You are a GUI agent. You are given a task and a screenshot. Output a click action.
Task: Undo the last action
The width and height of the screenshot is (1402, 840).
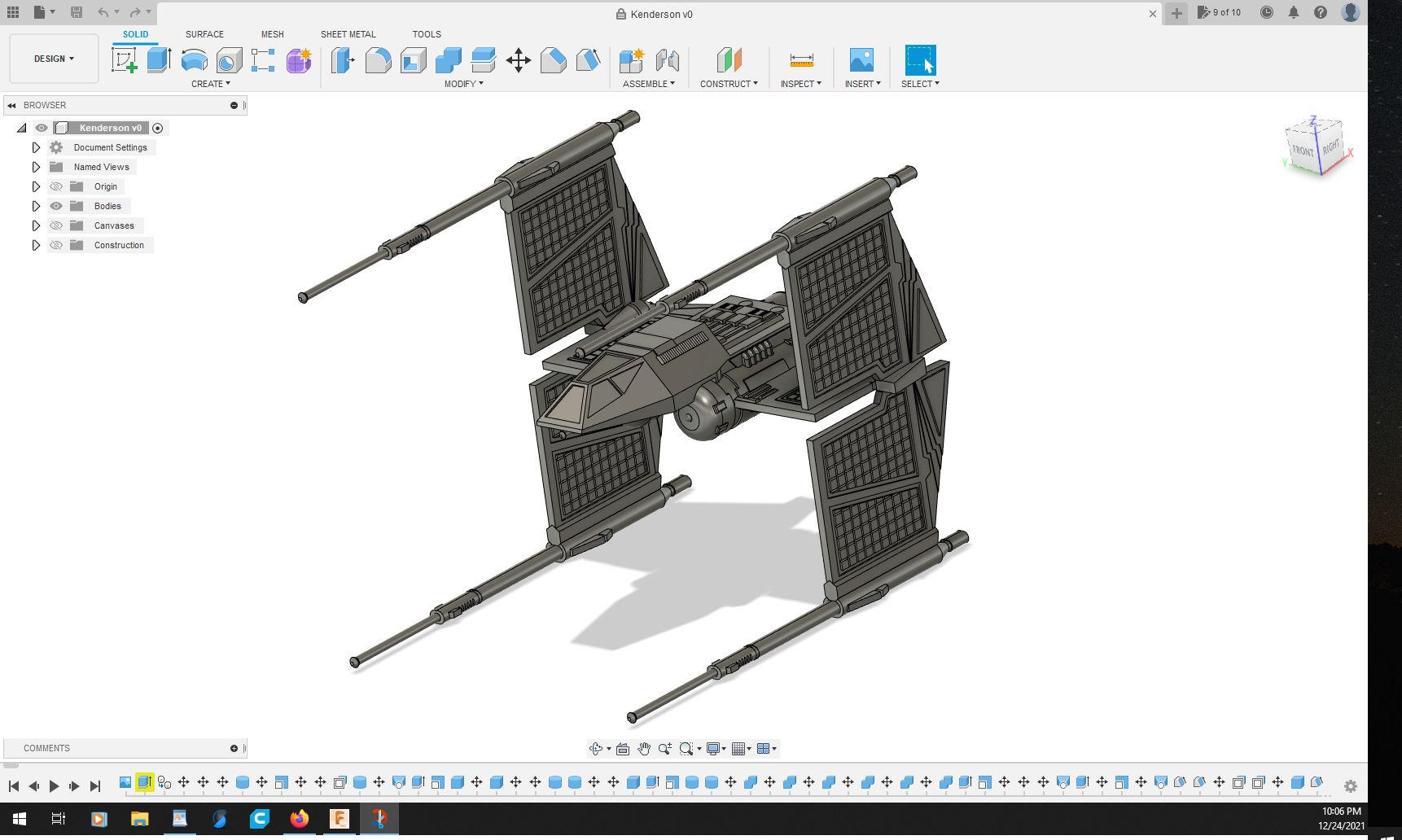(103, 12)
